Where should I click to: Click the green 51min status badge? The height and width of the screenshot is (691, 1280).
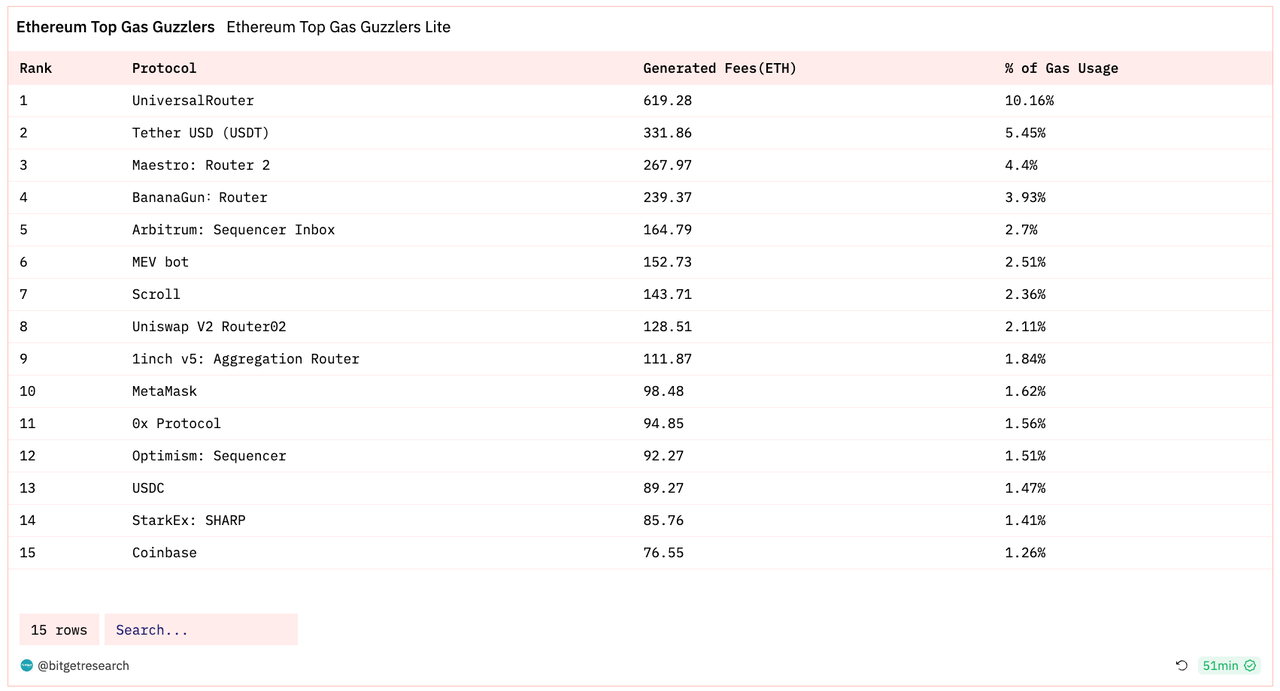pos(1229,666)
